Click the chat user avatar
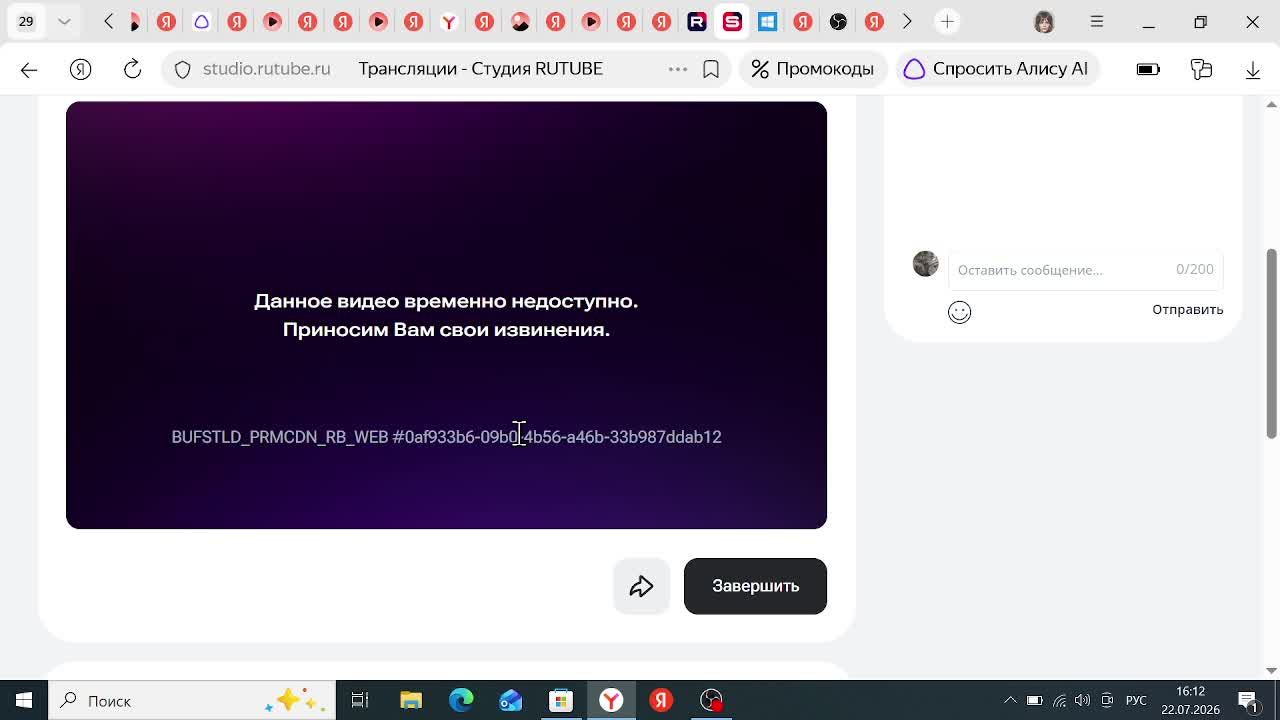The height and width of the screenshot is (720, 1280). pyautogui.click(x=926, y=264)
